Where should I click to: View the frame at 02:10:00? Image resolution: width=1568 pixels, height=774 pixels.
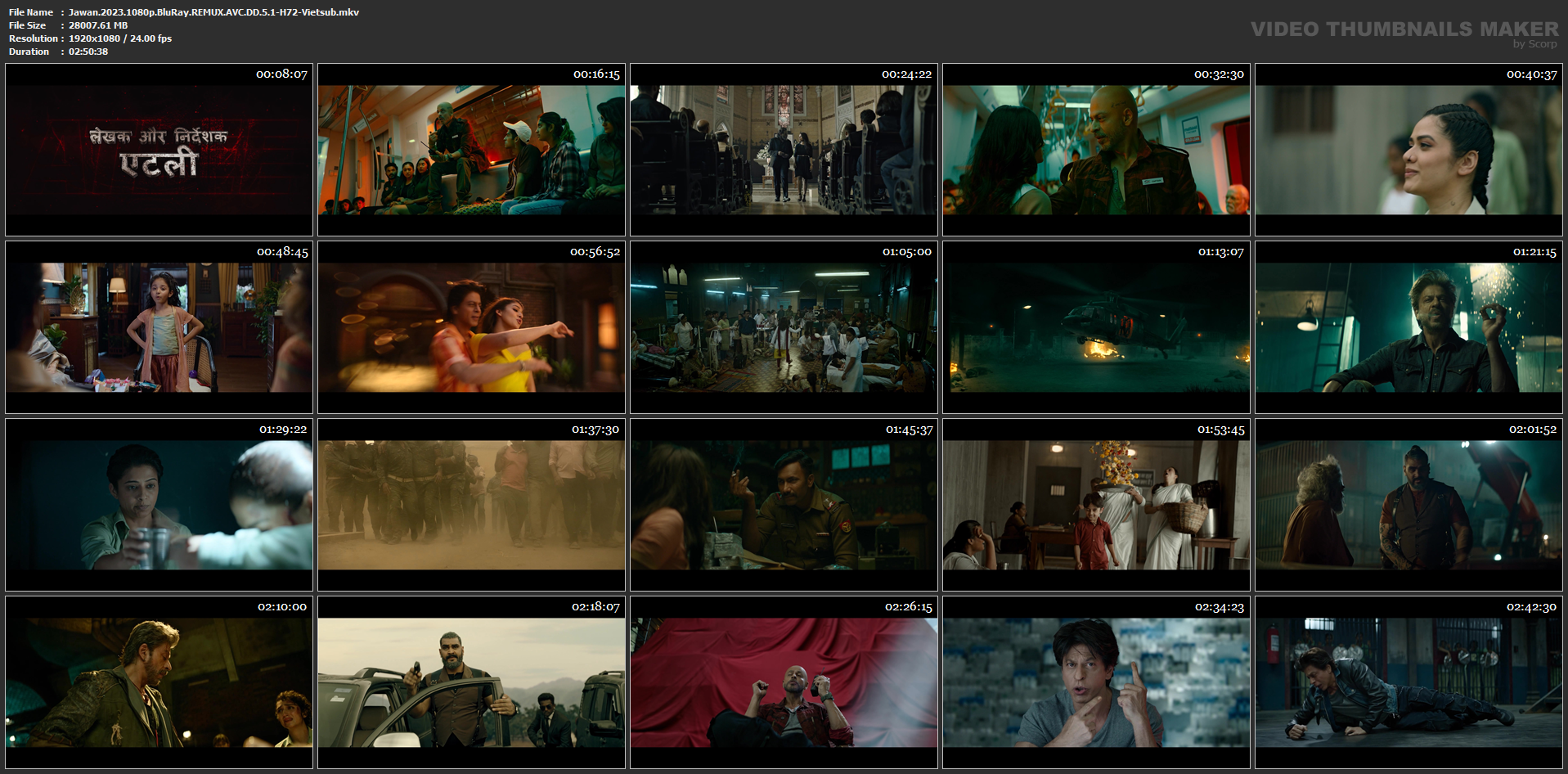(x=159, y=682)
